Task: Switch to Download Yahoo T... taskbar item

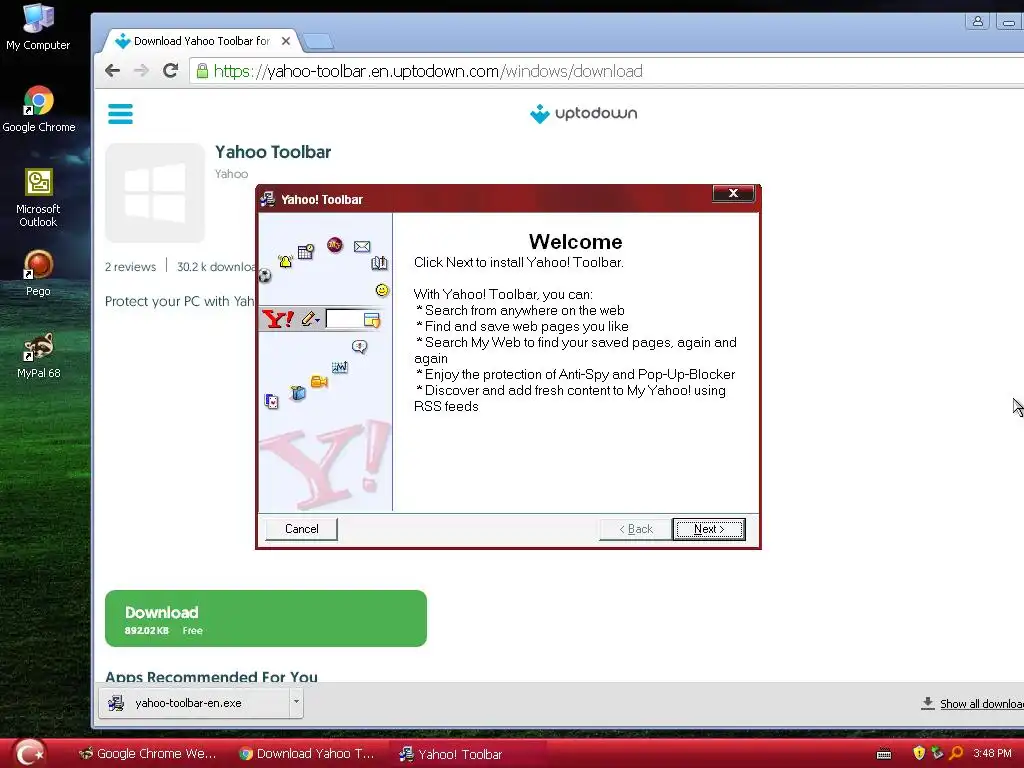Action: 307,754
